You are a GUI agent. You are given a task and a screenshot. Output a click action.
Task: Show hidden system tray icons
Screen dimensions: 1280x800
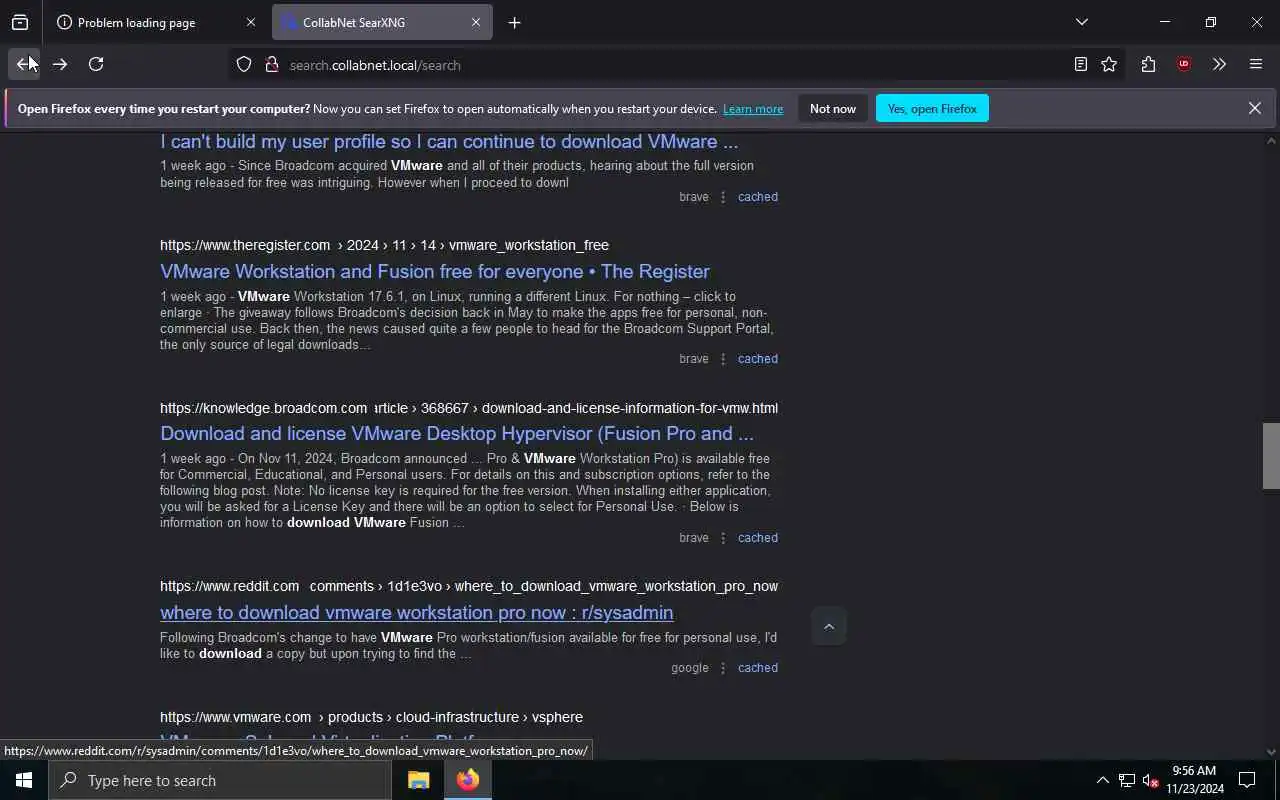pyautogui.click(x=1102, y=780)
